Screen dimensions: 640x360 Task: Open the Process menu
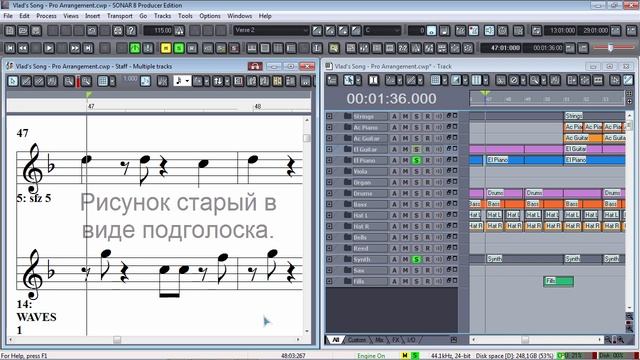coord(47,16)
